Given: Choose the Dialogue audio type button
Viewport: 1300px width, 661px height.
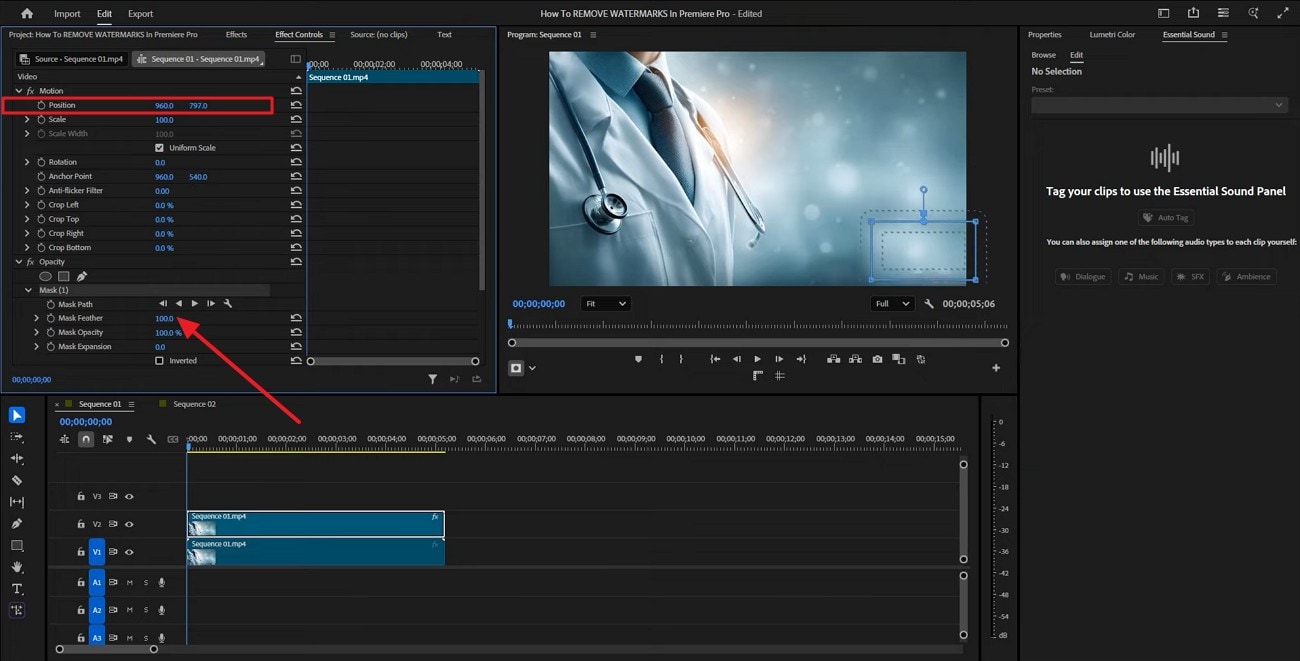Looking at the screenshot, I should pyautogui.click(x=1083, y=277).
